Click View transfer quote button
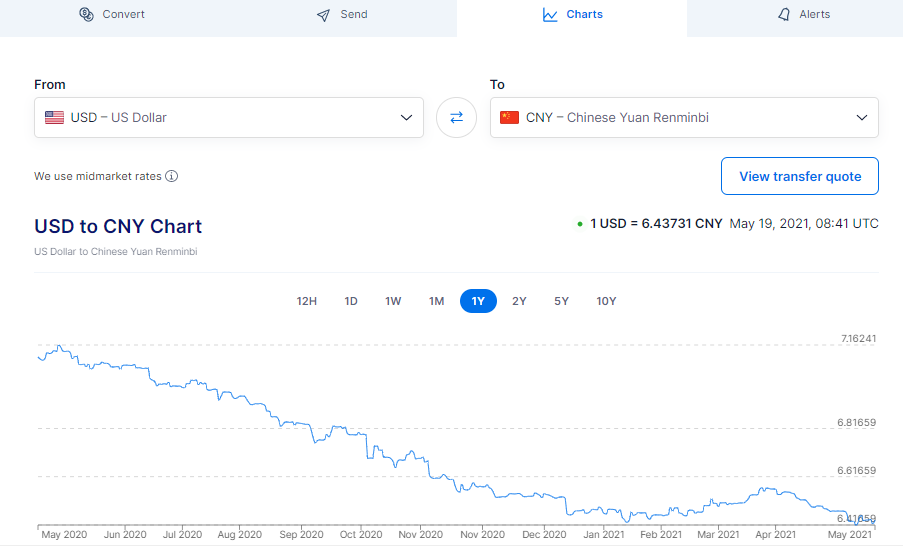Viewport: 903px width, 546px height. [800, 176]
